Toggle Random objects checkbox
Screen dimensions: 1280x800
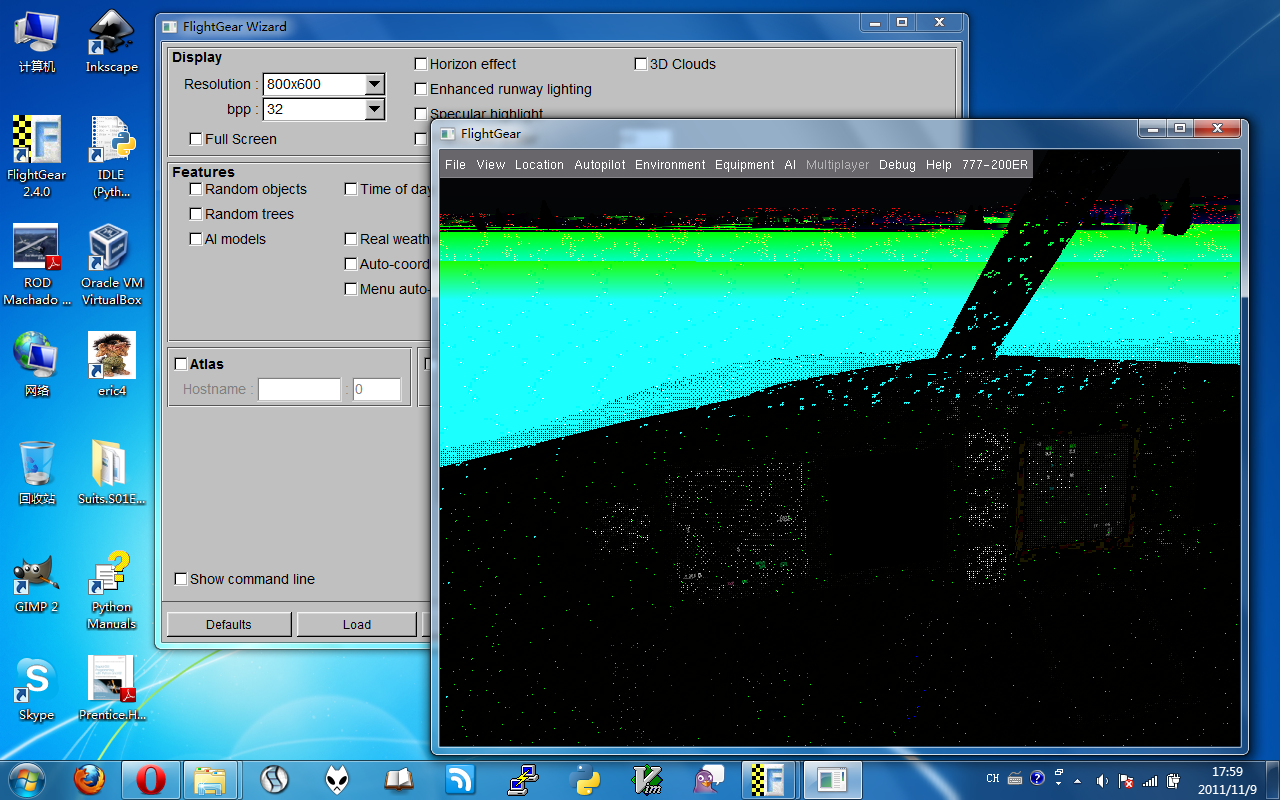point(196,189)
